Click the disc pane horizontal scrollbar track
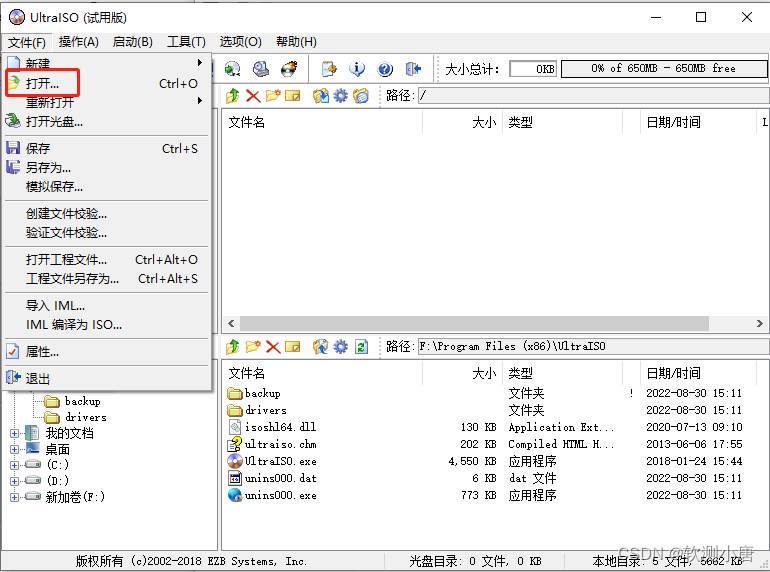This screenshot has width=770, height=572. 474,324
